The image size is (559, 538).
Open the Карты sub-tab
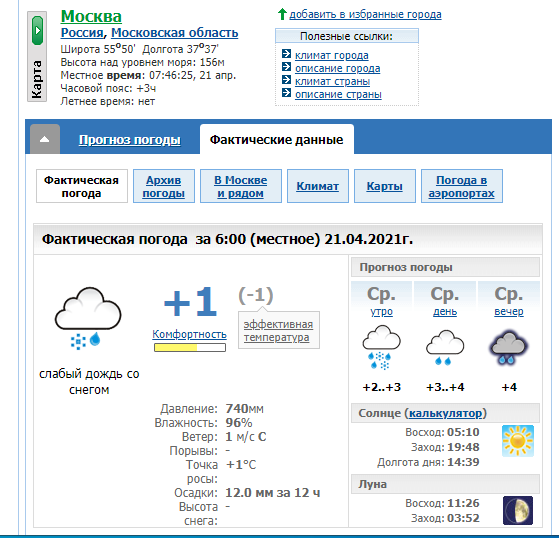[385, 186]
